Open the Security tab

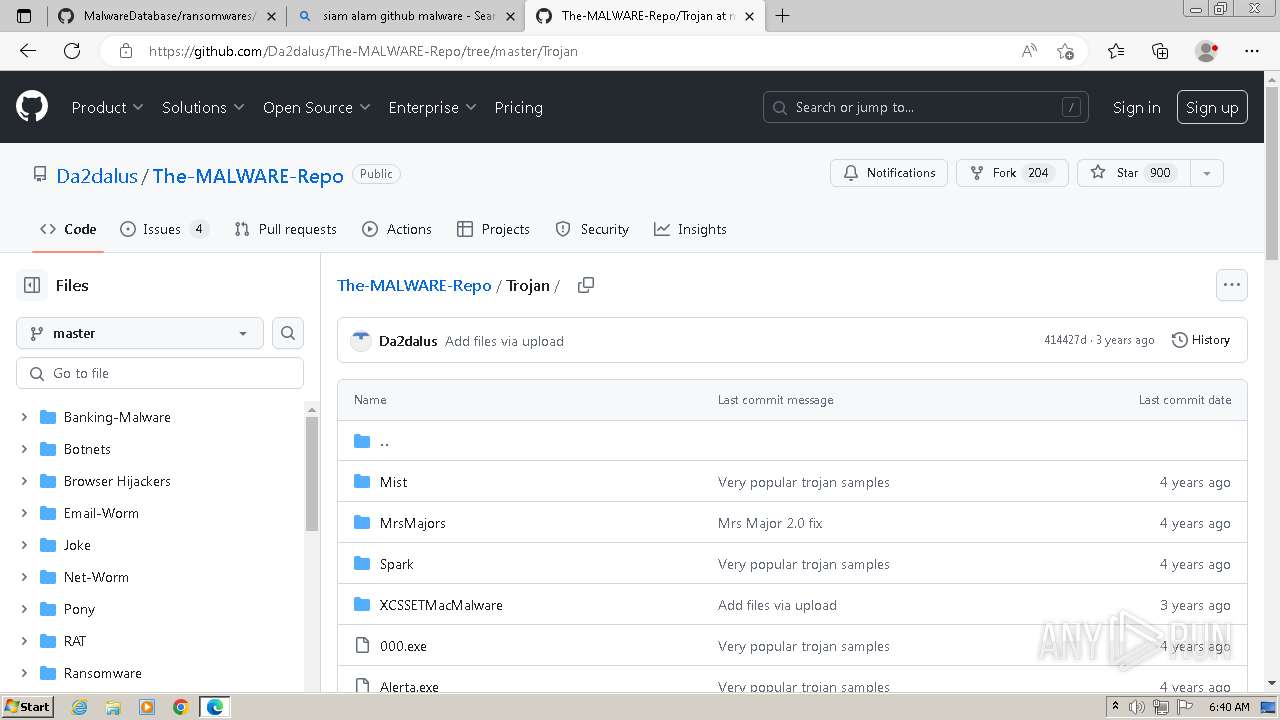click(x=592, y=229)
